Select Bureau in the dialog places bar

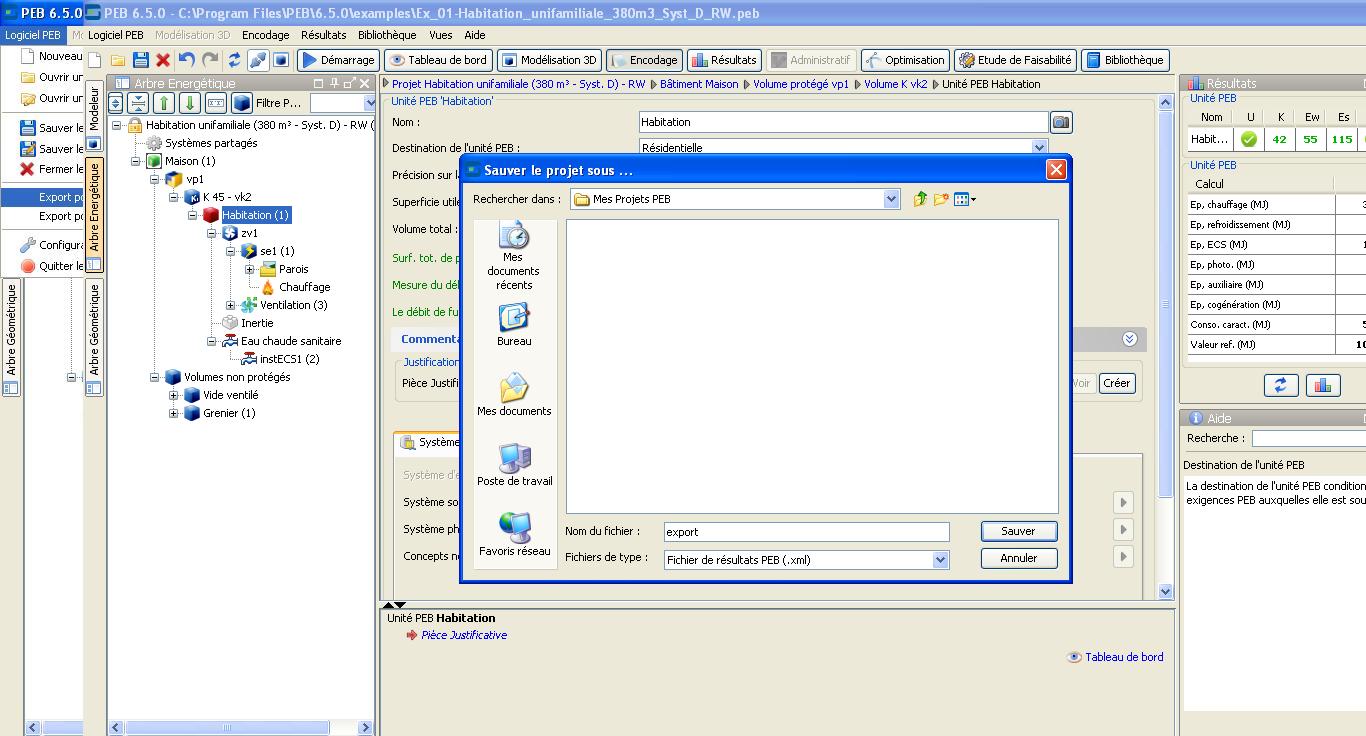pyautogui.click(x=514, y=325)
